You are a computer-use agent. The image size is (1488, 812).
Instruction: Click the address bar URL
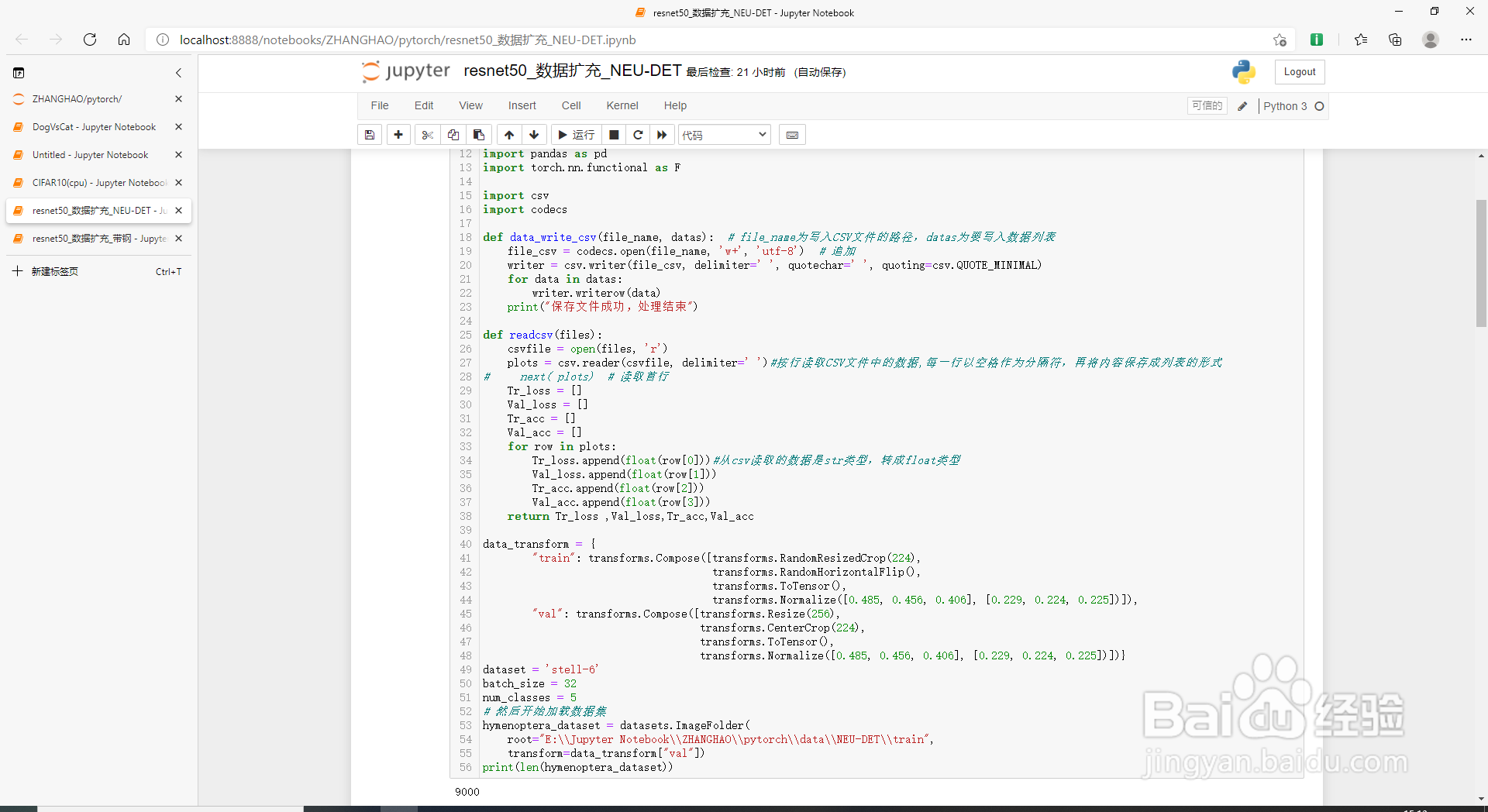pos(408,40)
